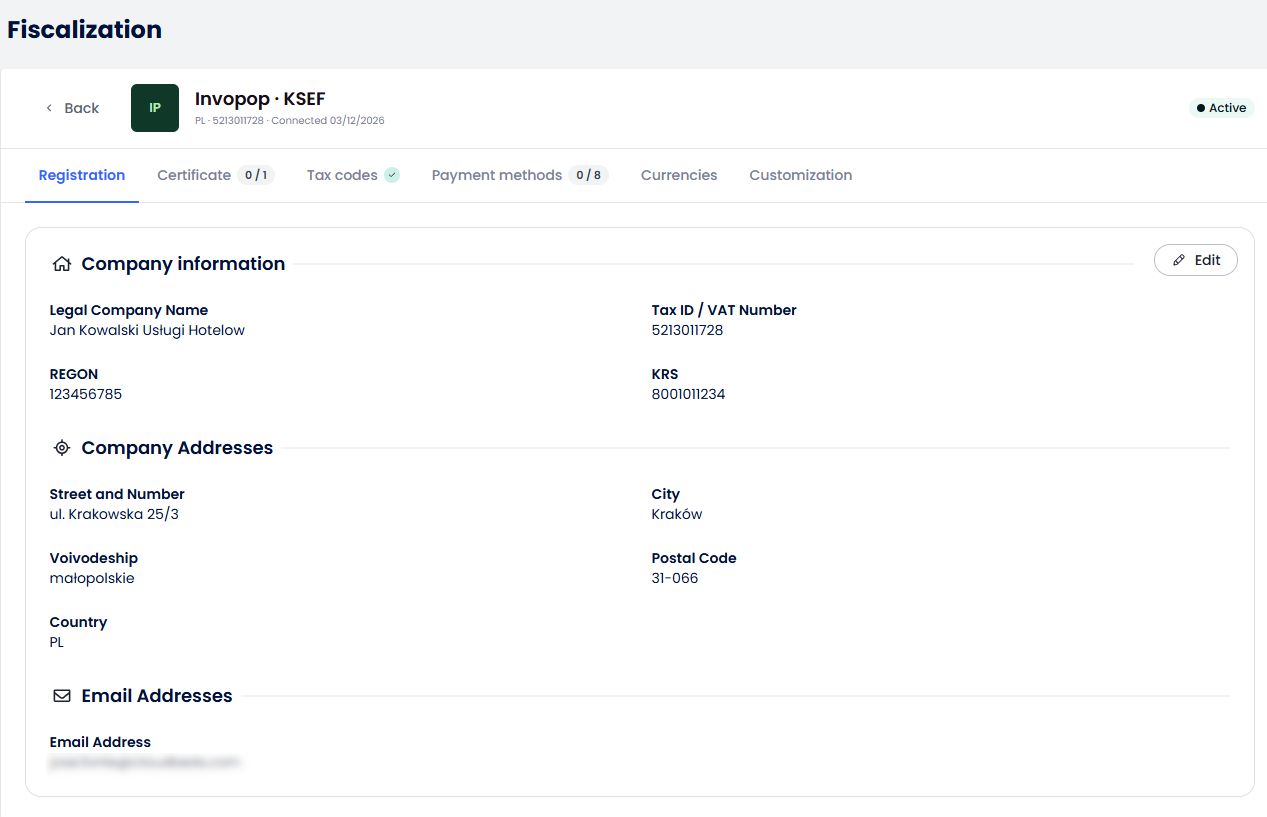Click the blurred email address value
1267x817 pixels.
point(145,762)
